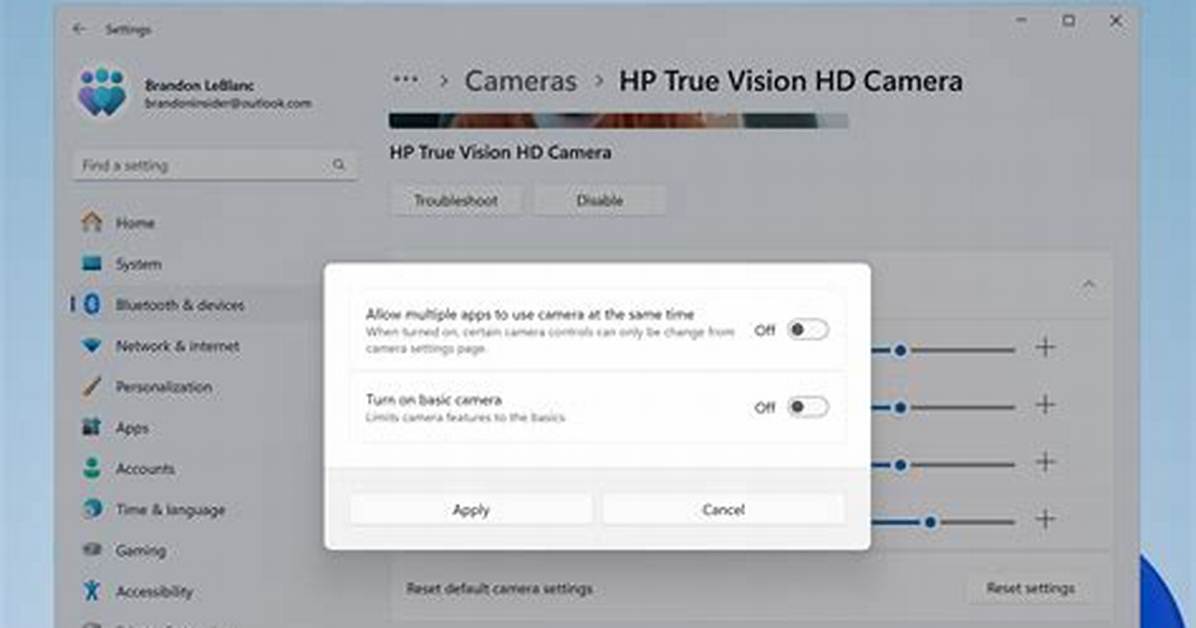Click Apply in the dialog
Screen dimensions: 1196x628
point(471,510)
